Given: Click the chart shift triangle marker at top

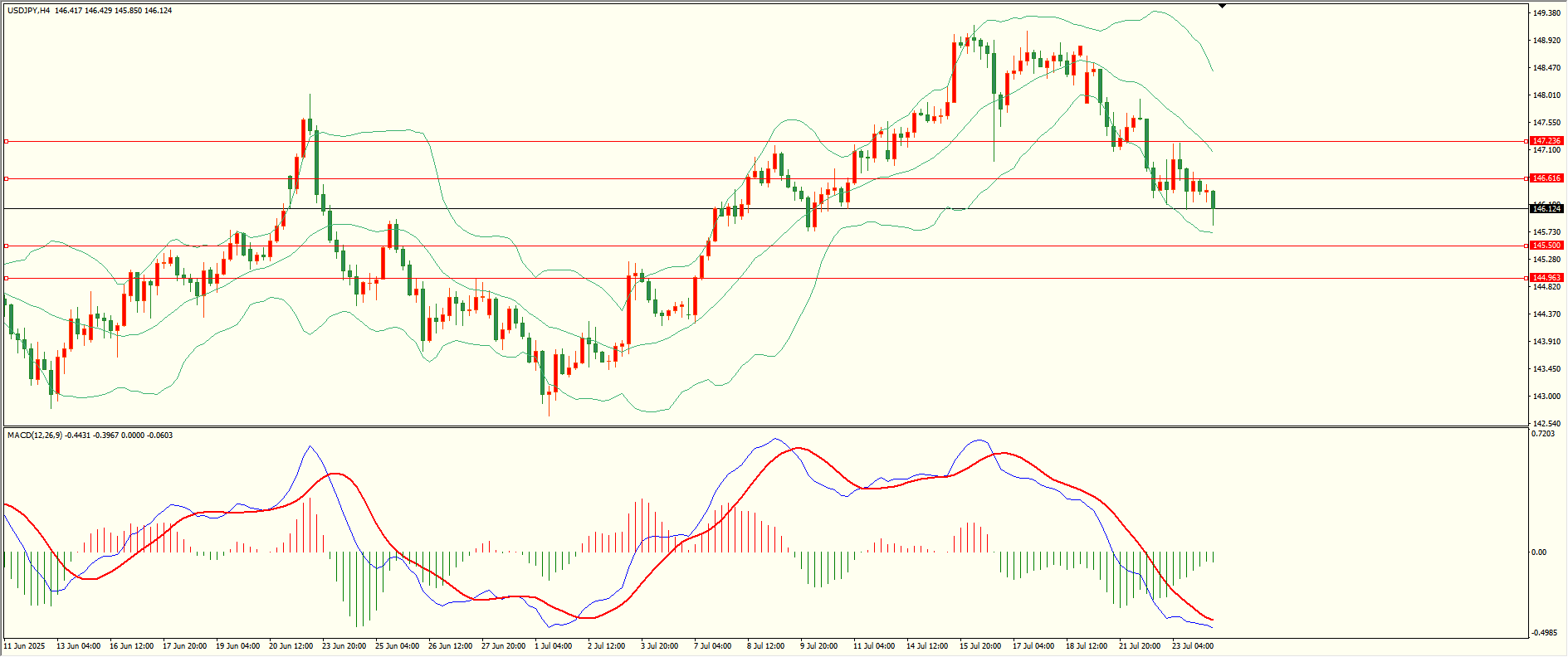Looking at the screenshot, I should point(1222,6).
